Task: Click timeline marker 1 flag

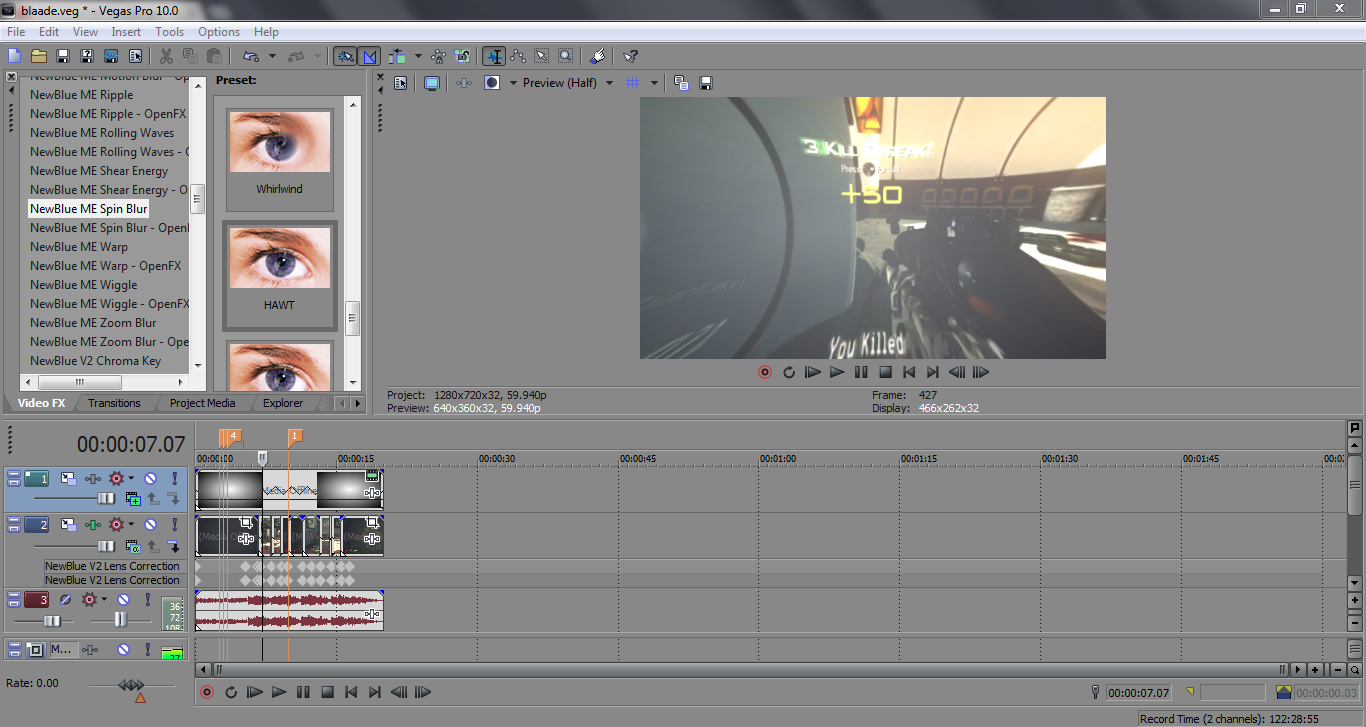Action: [295, 436]
